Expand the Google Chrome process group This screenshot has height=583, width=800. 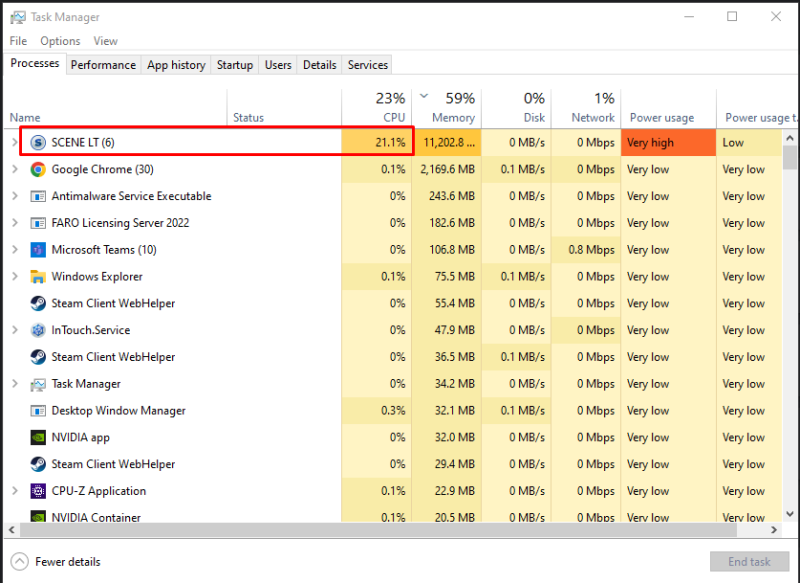(14, 170)
